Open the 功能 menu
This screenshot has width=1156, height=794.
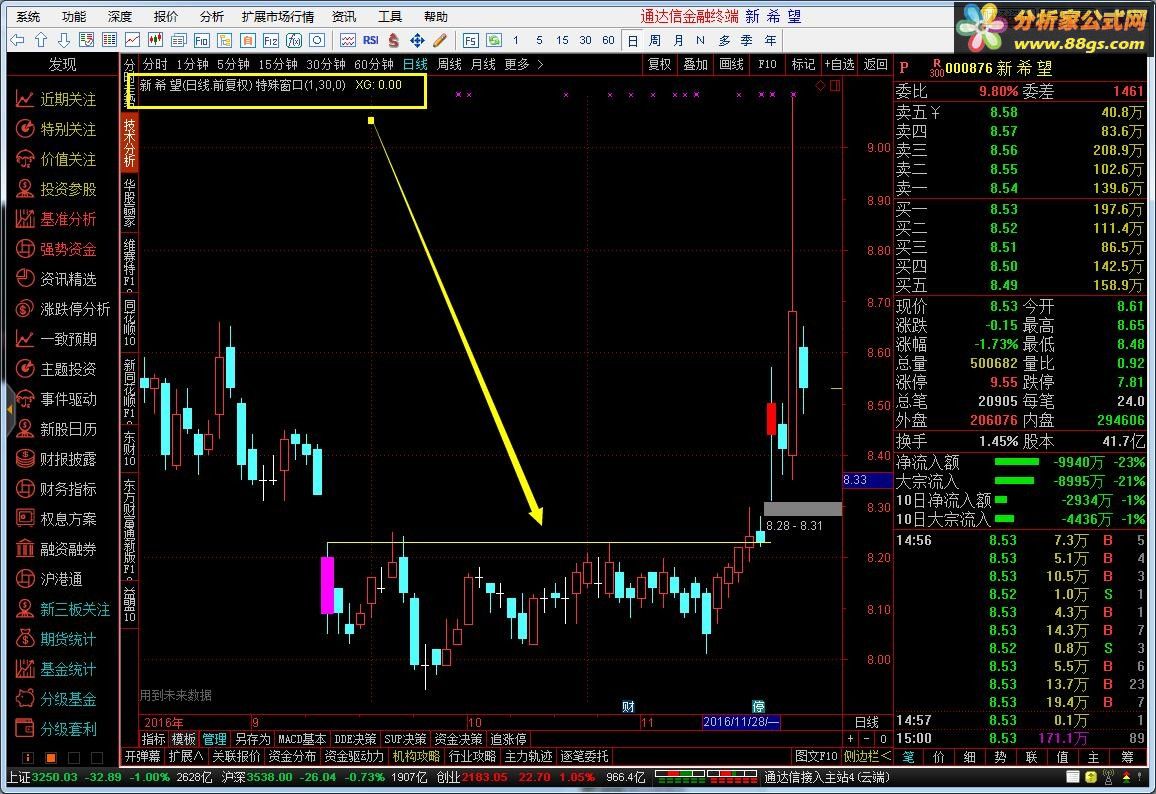[x=74, y=16]
